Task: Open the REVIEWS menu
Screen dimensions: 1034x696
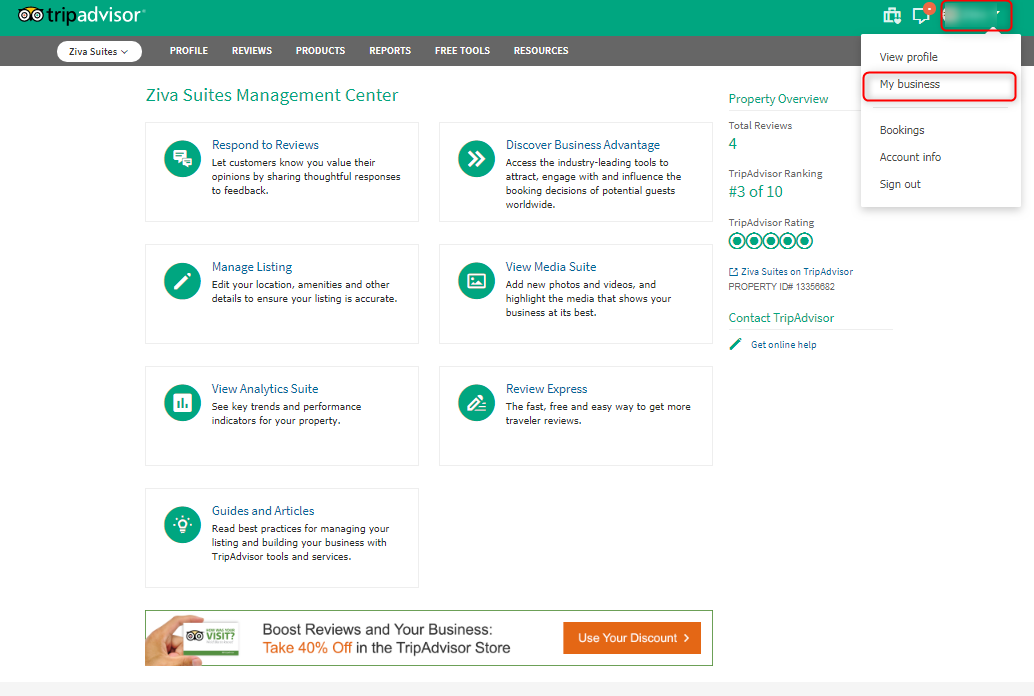Action: click(x=252, y=51)
